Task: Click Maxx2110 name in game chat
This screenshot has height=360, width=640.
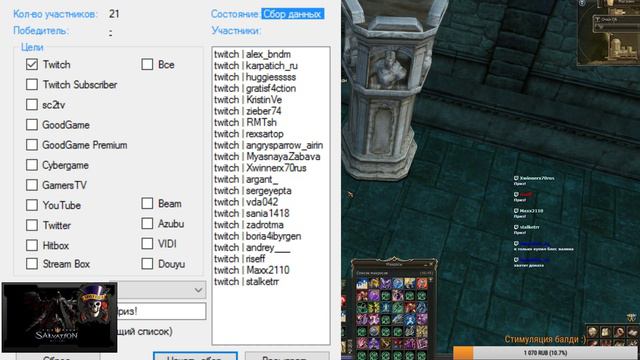Action: coord(531,211)
